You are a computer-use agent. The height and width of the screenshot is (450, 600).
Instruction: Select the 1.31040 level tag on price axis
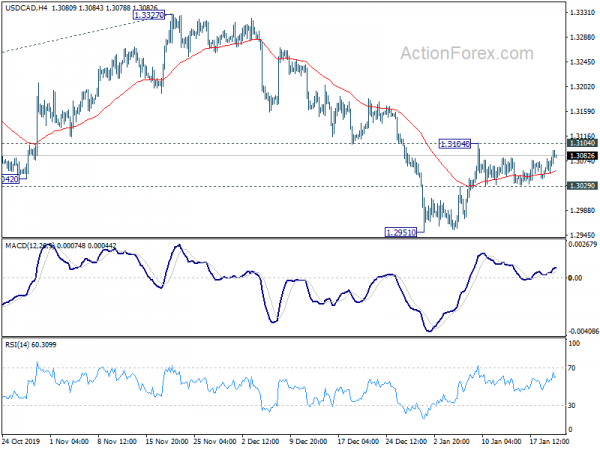tap(581, 143)
